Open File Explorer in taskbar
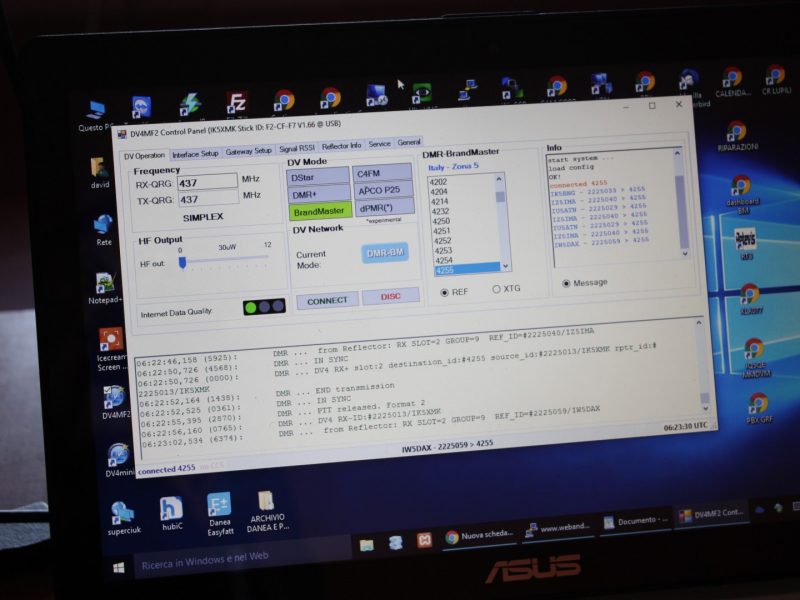Screen dimensions: 800x600 coord(366,545)
